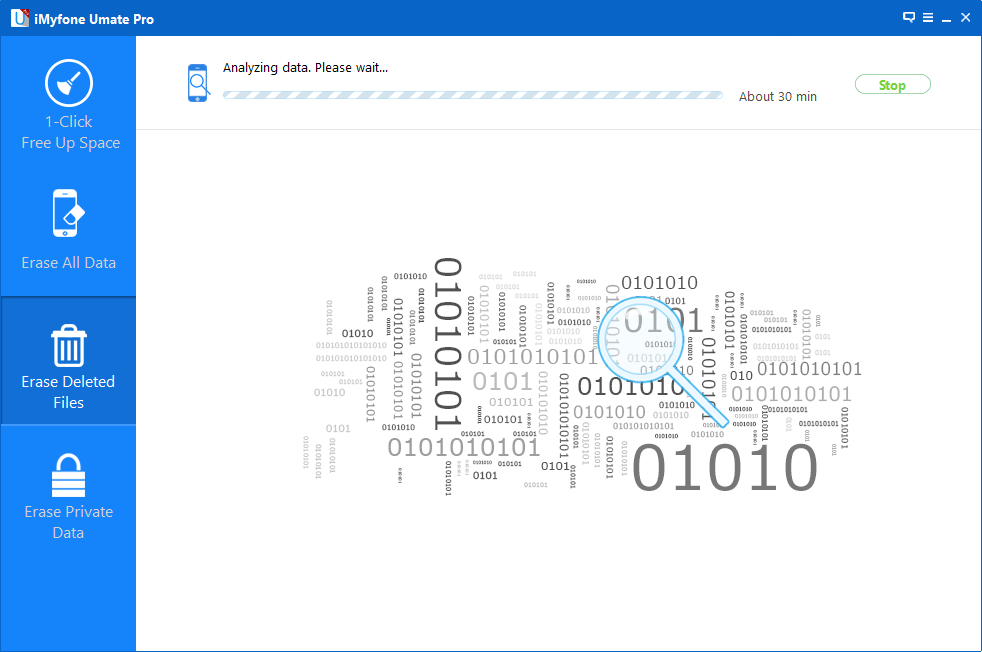
Task: Open the feedback chat icon
Action: (x=909, y=18)
